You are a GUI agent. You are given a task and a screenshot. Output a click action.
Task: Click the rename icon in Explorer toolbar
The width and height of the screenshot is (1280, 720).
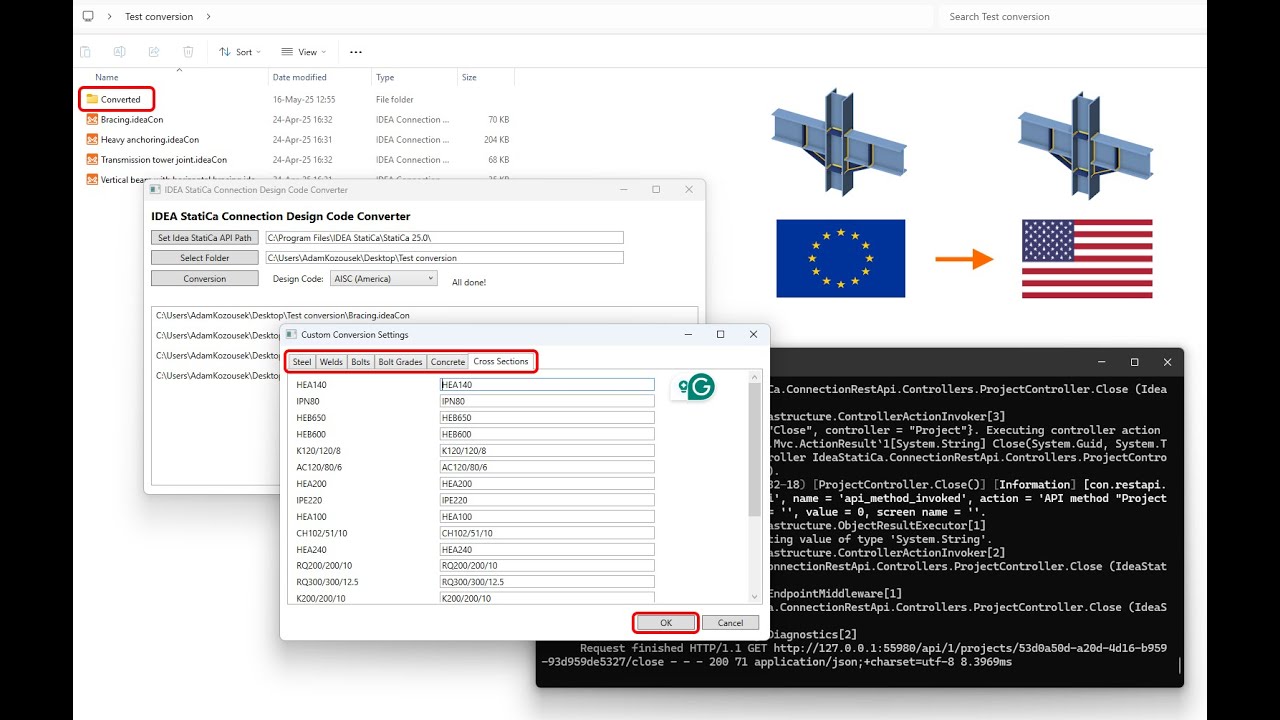click(120, 52)
